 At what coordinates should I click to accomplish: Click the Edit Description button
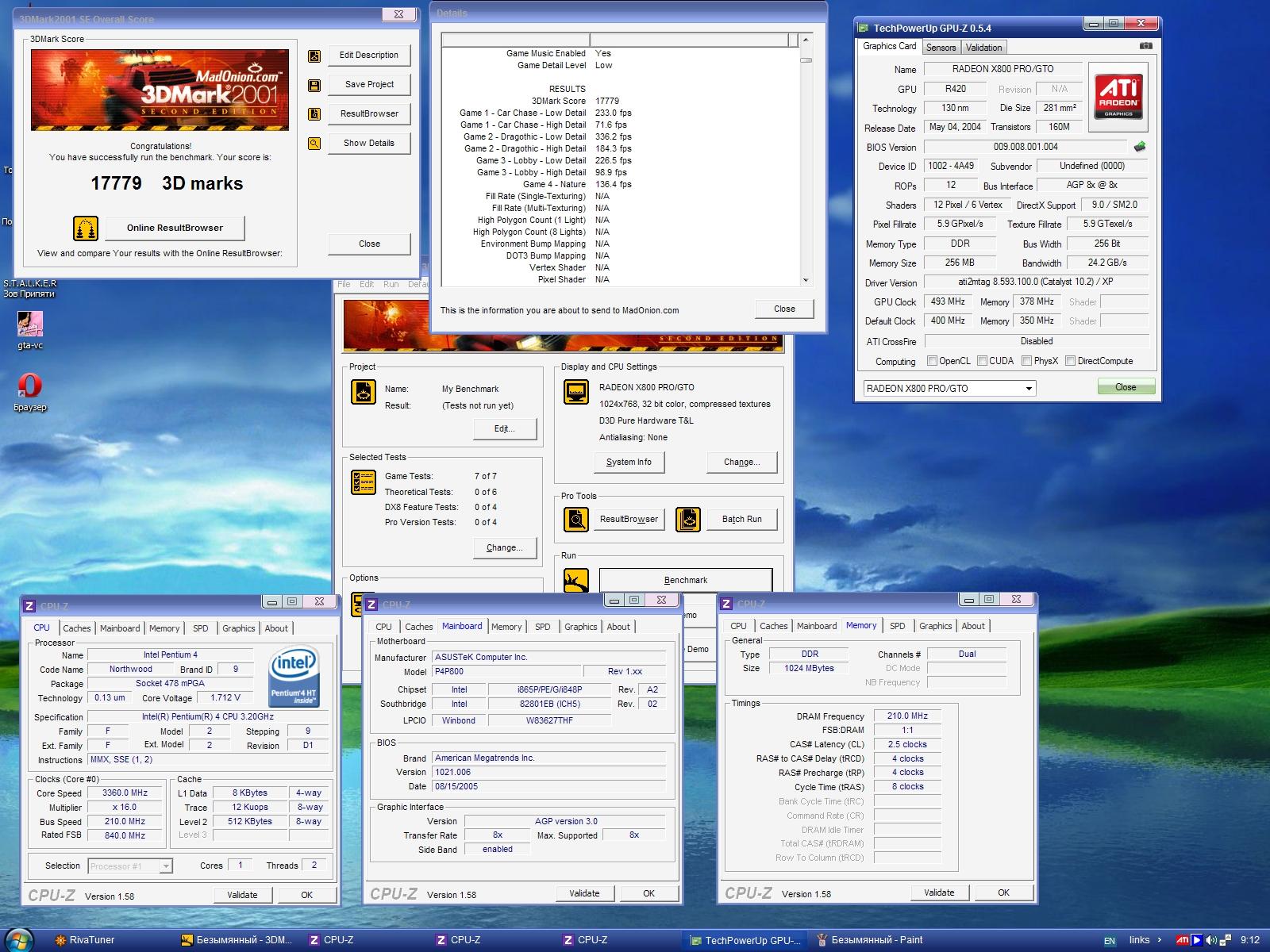(369, 56)
